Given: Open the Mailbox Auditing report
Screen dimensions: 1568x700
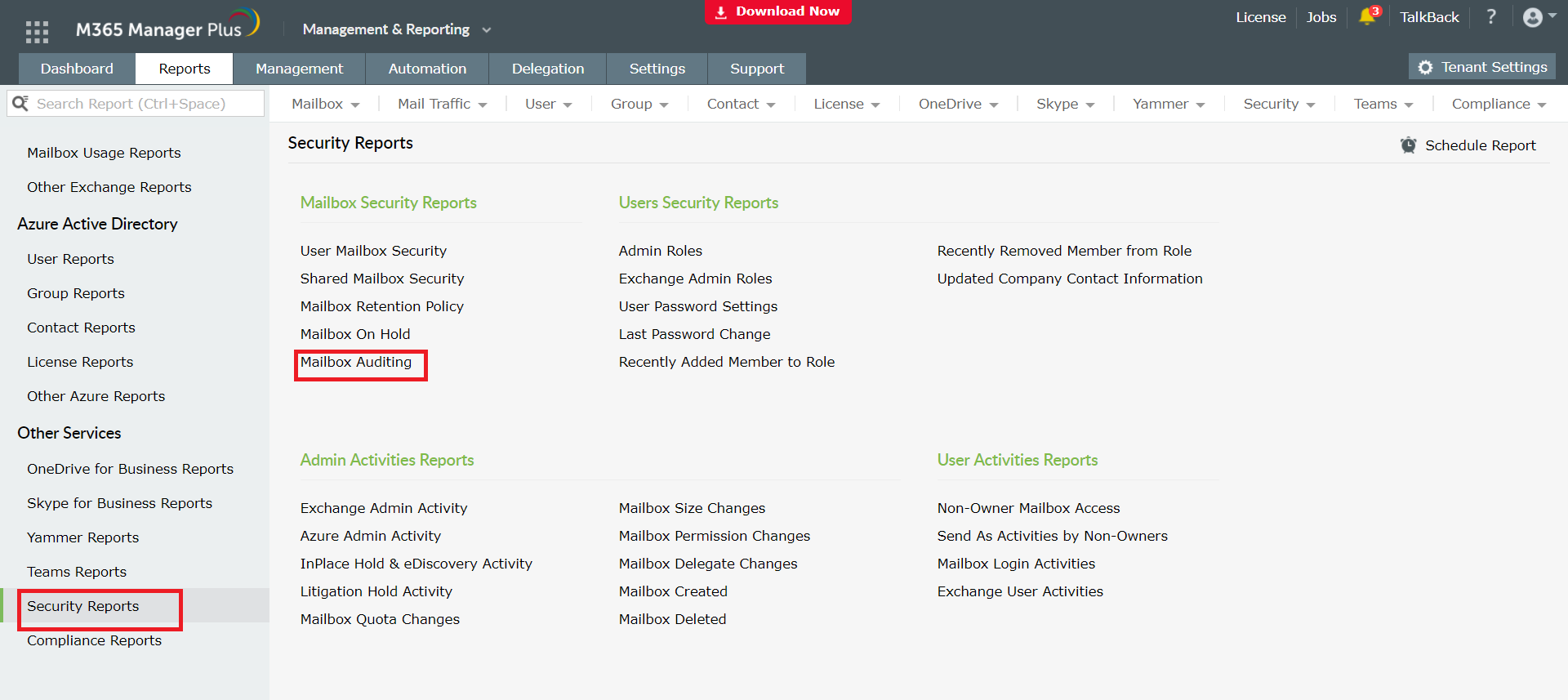Looking at the screenshot, I should 356,362.
